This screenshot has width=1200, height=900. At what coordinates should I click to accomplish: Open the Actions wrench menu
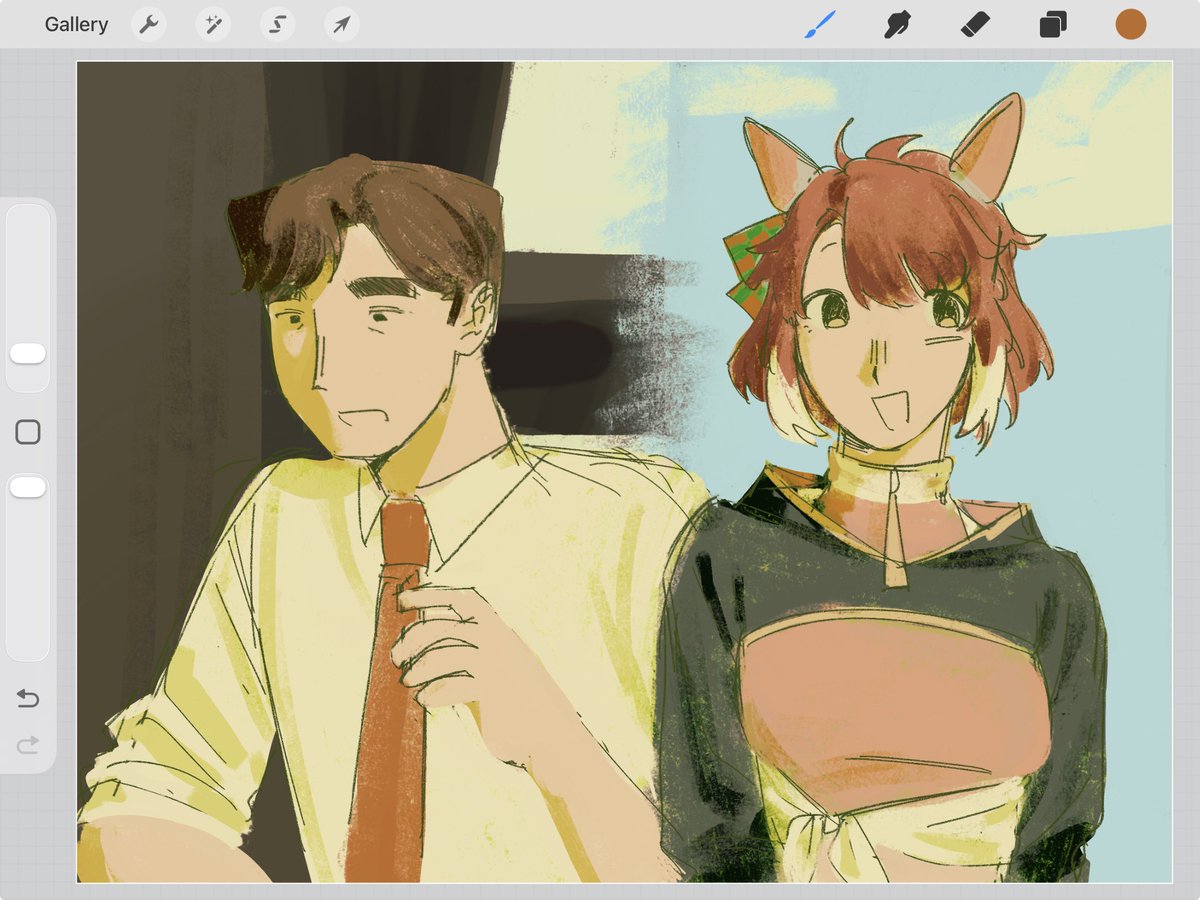149,25
